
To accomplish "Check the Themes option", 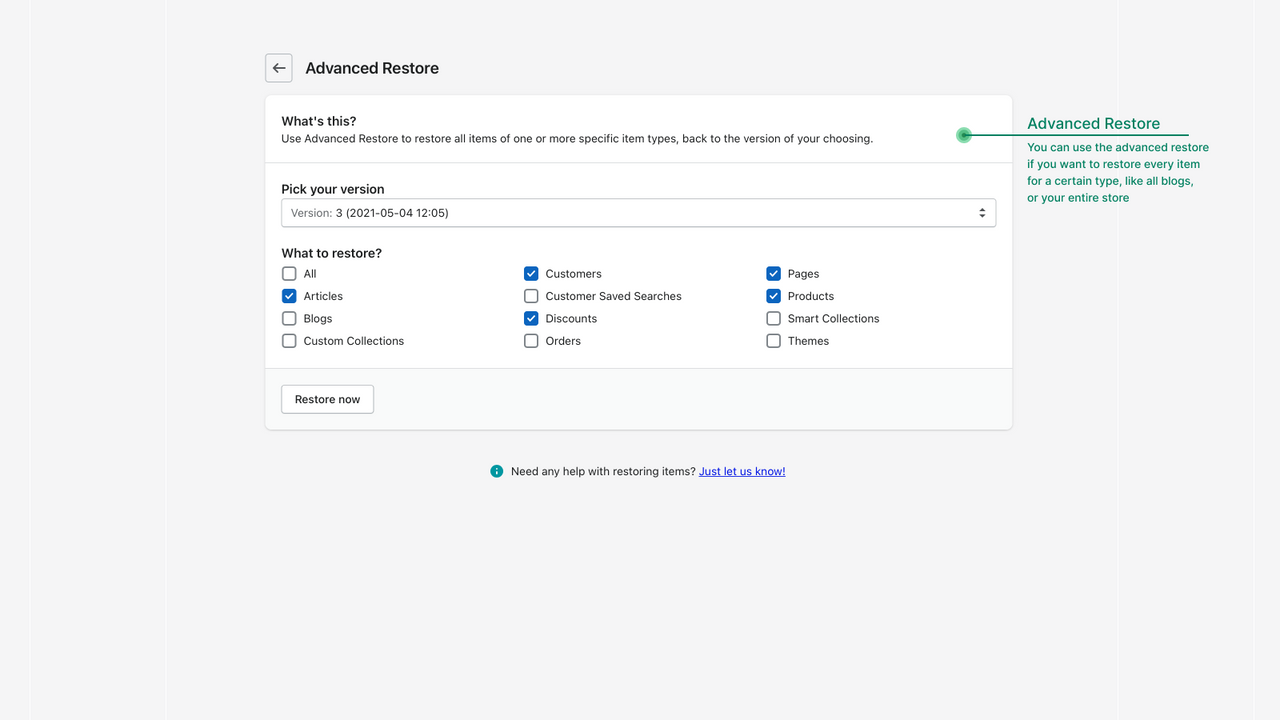I will click(773, 340).
